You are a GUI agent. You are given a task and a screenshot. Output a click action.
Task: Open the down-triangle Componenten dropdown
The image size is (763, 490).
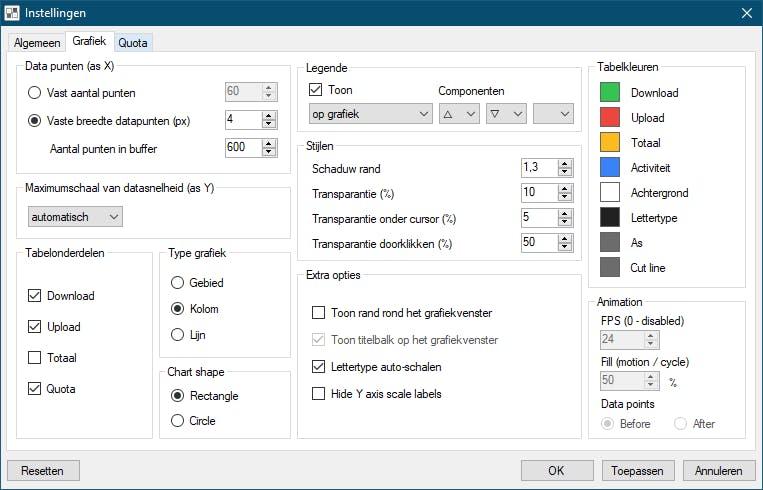[x=506, y=114]
